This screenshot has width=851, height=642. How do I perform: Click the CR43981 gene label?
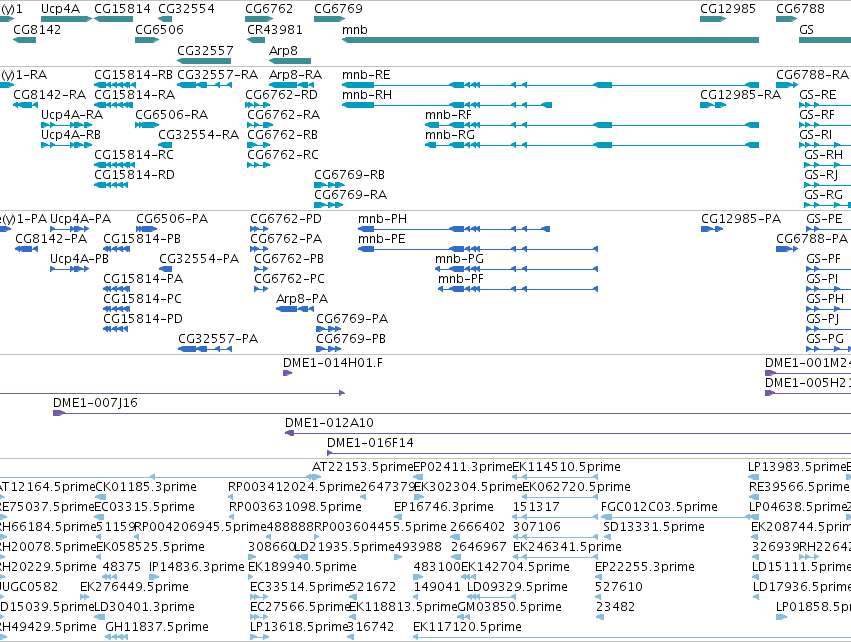(275, 29)
